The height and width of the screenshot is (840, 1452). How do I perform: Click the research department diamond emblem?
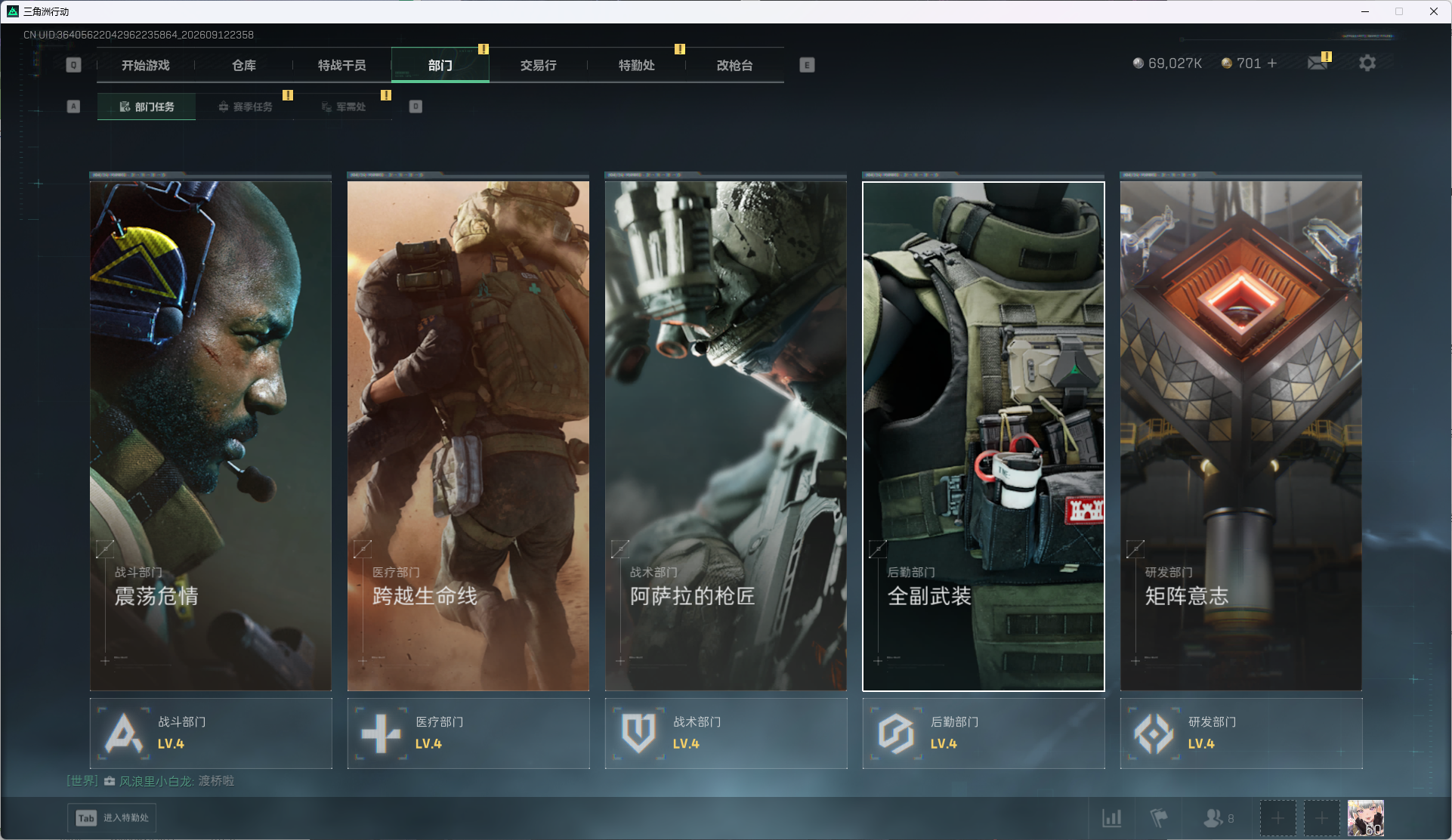coord(1154,733)
